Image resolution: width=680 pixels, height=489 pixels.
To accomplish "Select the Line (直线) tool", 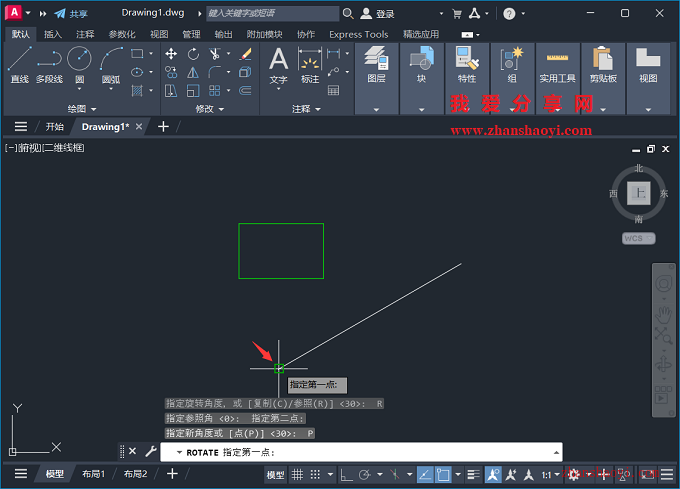I will [x=20, y=65].
